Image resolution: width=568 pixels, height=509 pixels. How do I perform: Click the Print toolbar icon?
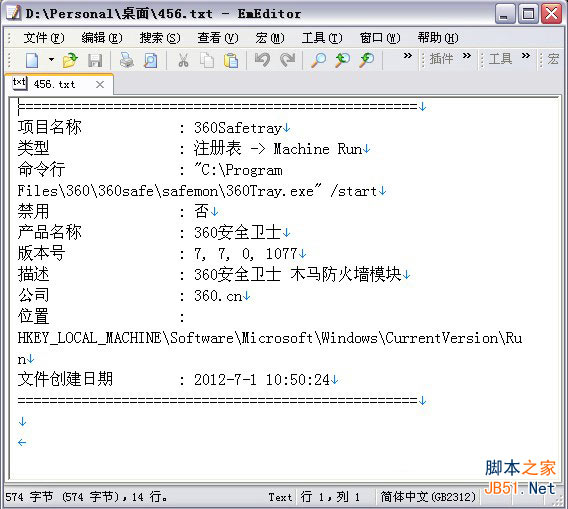tap(127, 60)
